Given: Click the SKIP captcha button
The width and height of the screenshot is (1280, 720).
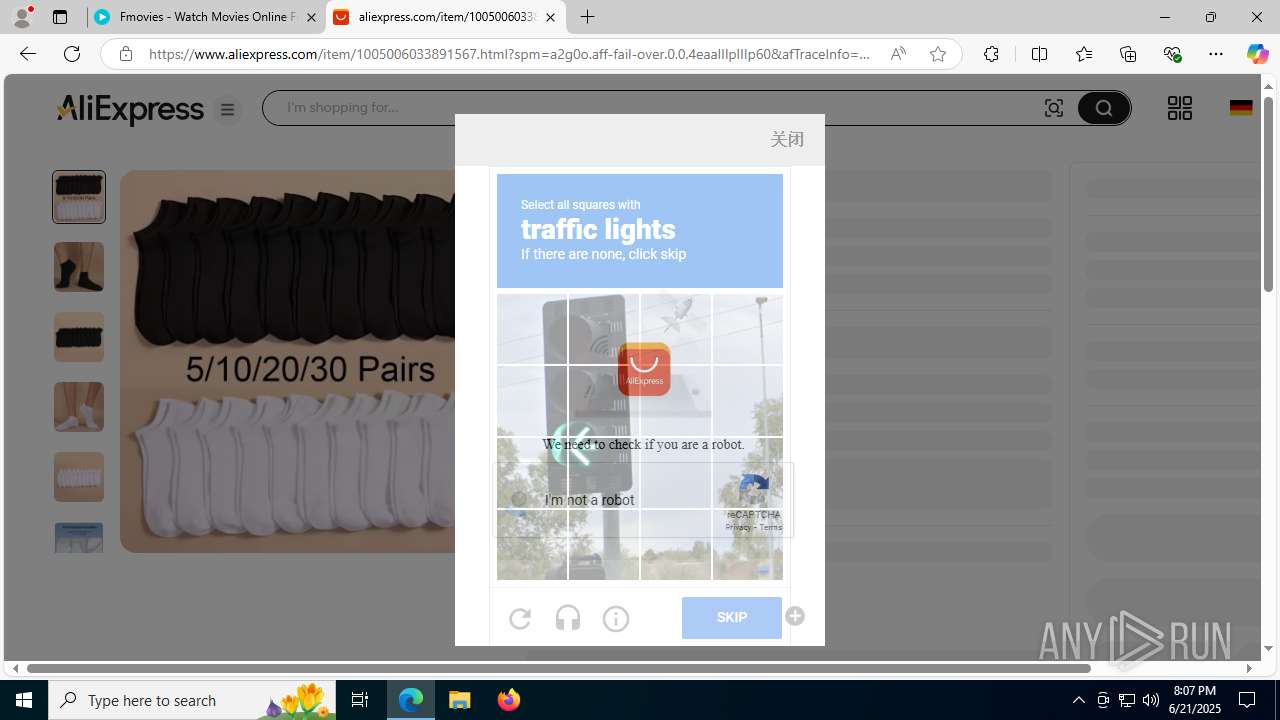Looking at the screenshot, I should point(732,618).
